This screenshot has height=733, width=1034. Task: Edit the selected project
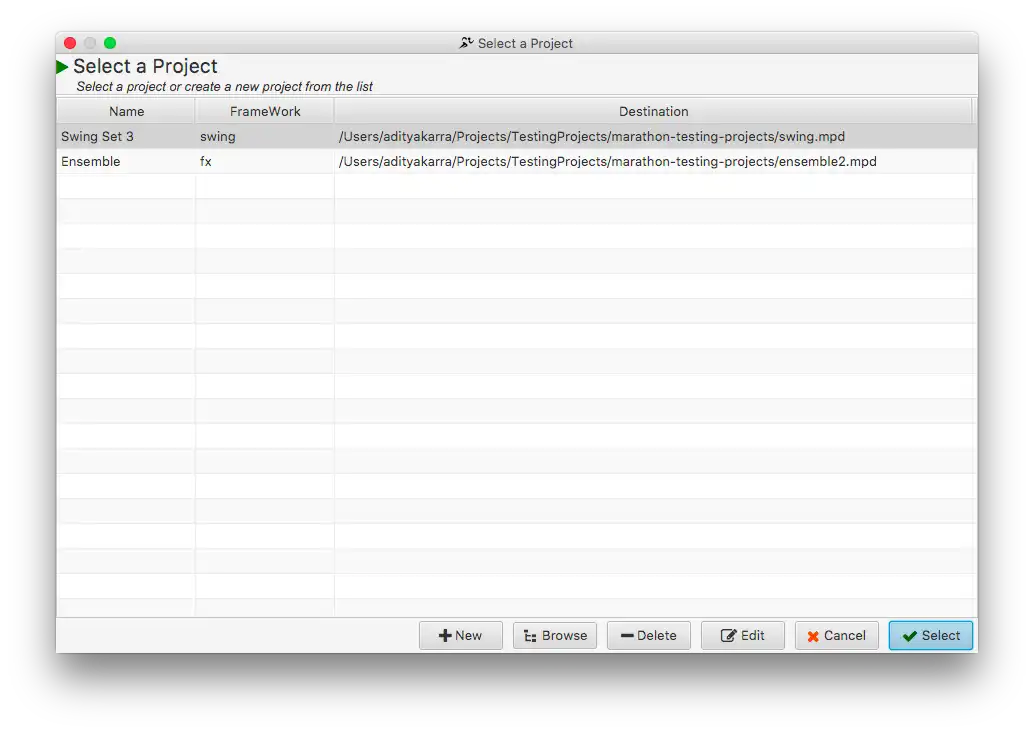[743, 635]
